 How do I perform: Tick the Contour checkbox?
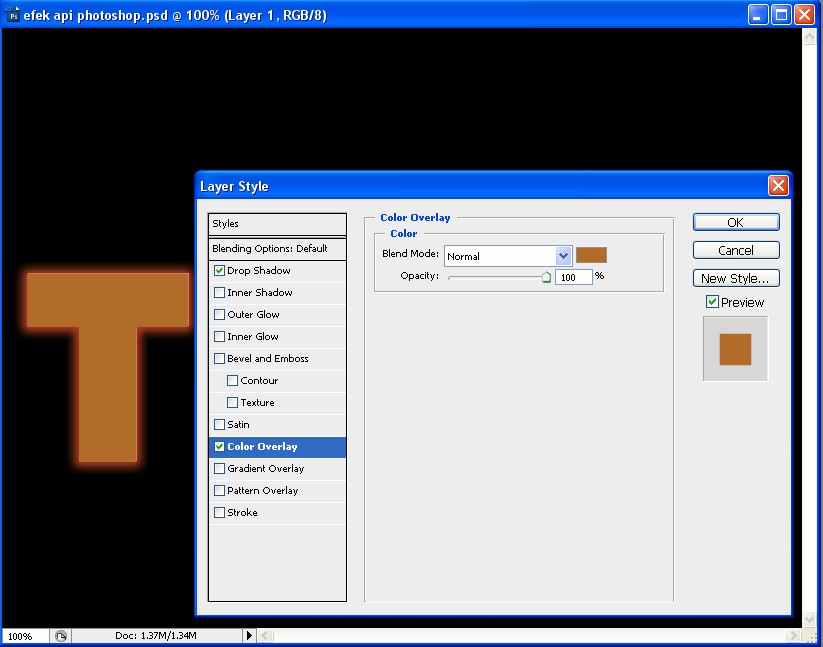point(233,381)
